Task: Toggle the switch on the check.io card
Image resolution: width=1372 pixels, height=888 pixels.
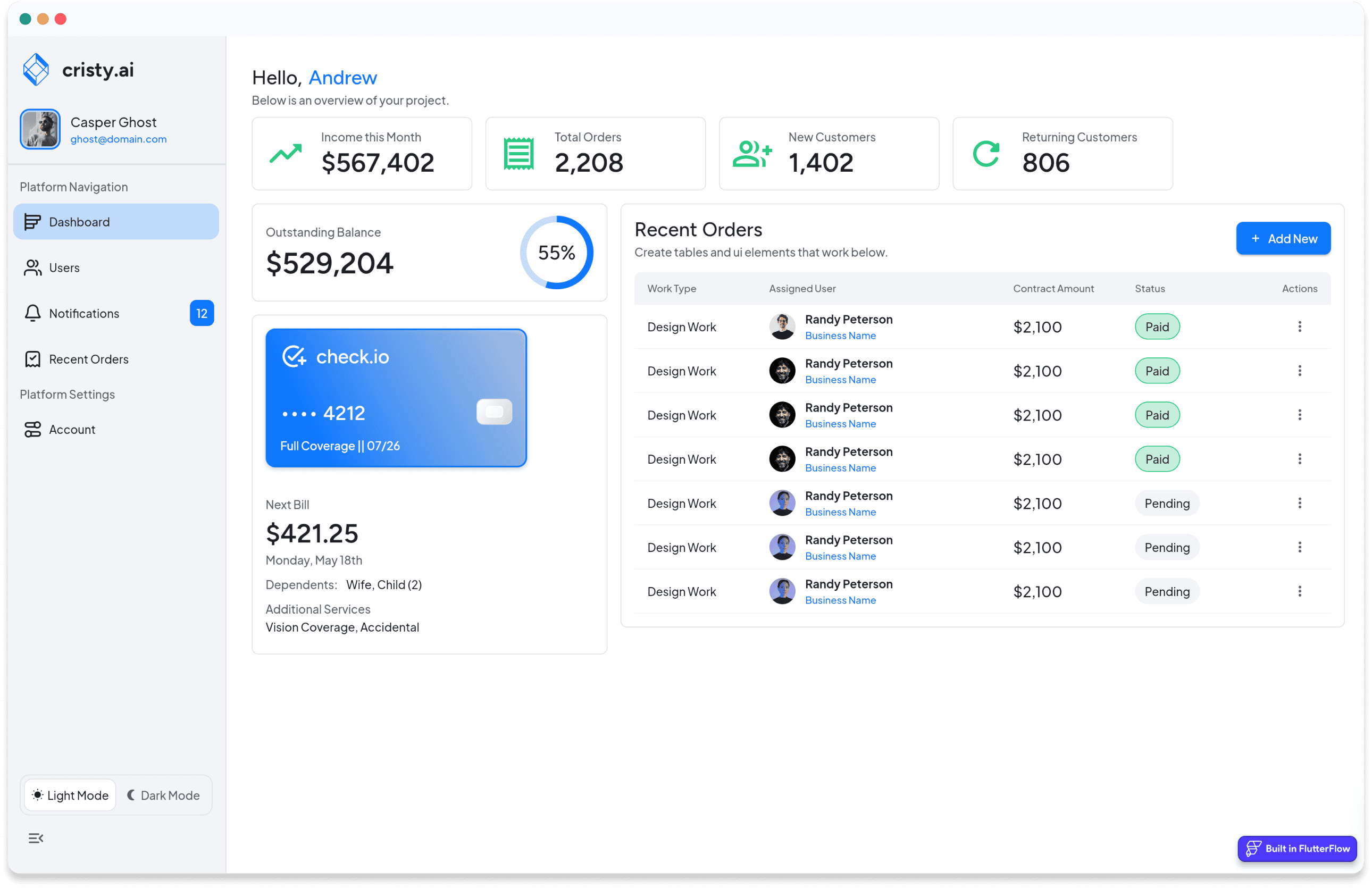Action: [494, 412]
